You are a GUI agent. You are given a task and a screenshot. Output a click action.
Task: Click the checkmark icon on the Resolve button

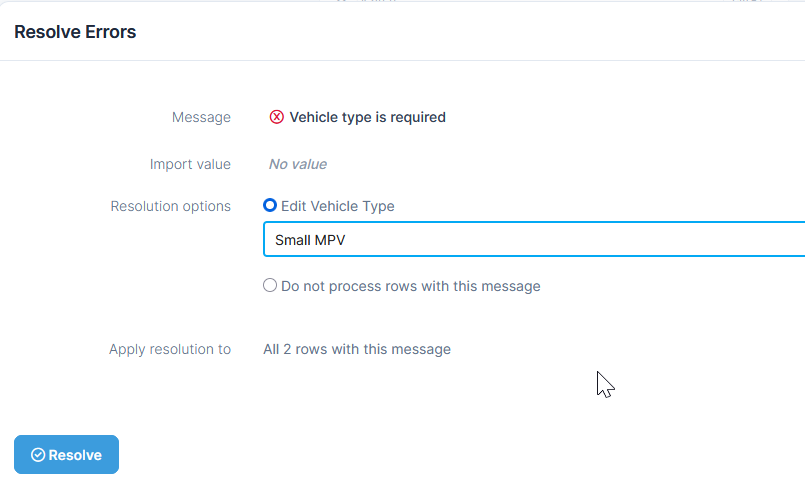[38, 455]
